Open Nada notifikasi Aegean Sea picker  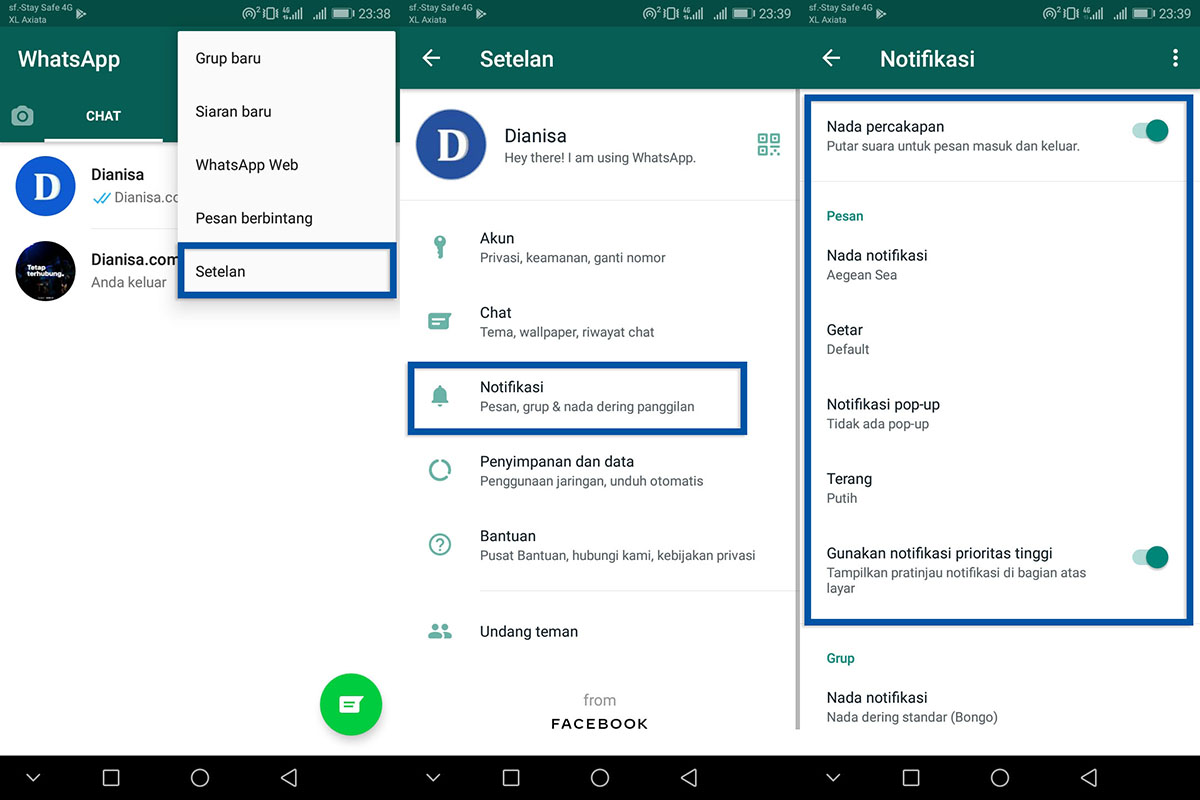pyautogui.click(x=877, y=265)
